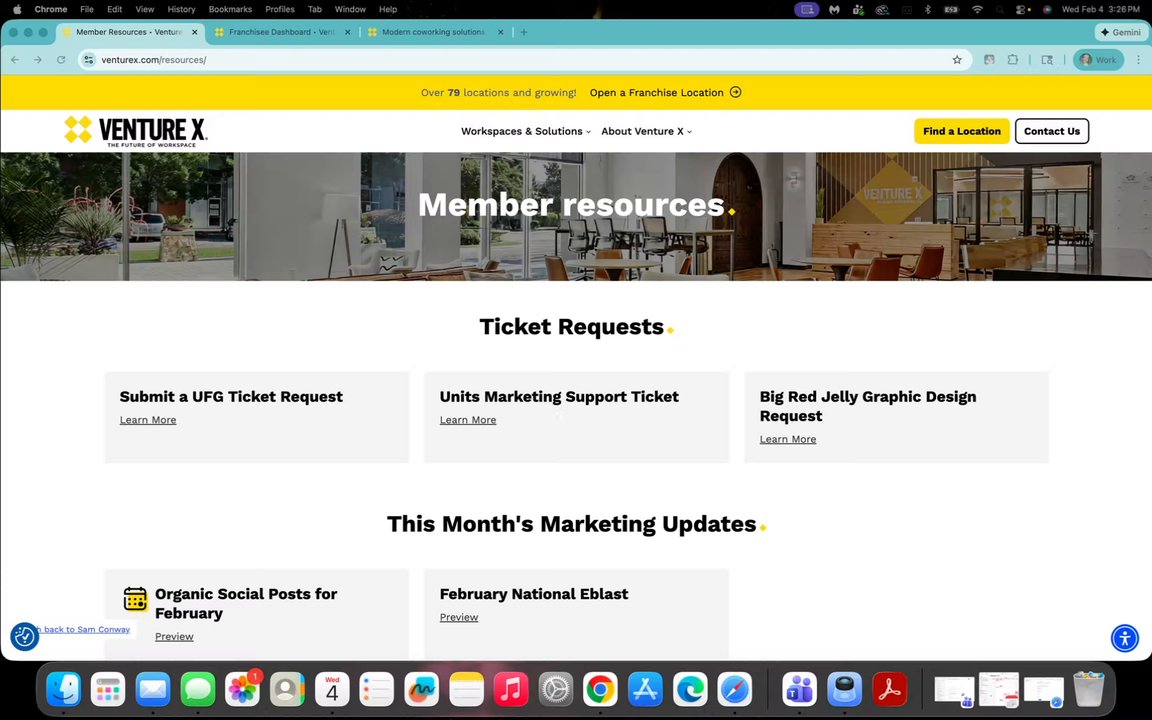Image resolution: width=1152 pixels, height=720 pixels.
Task: Close the Modern coworking solutions tab
Action: pyautogui.click(x=501, y=32)
